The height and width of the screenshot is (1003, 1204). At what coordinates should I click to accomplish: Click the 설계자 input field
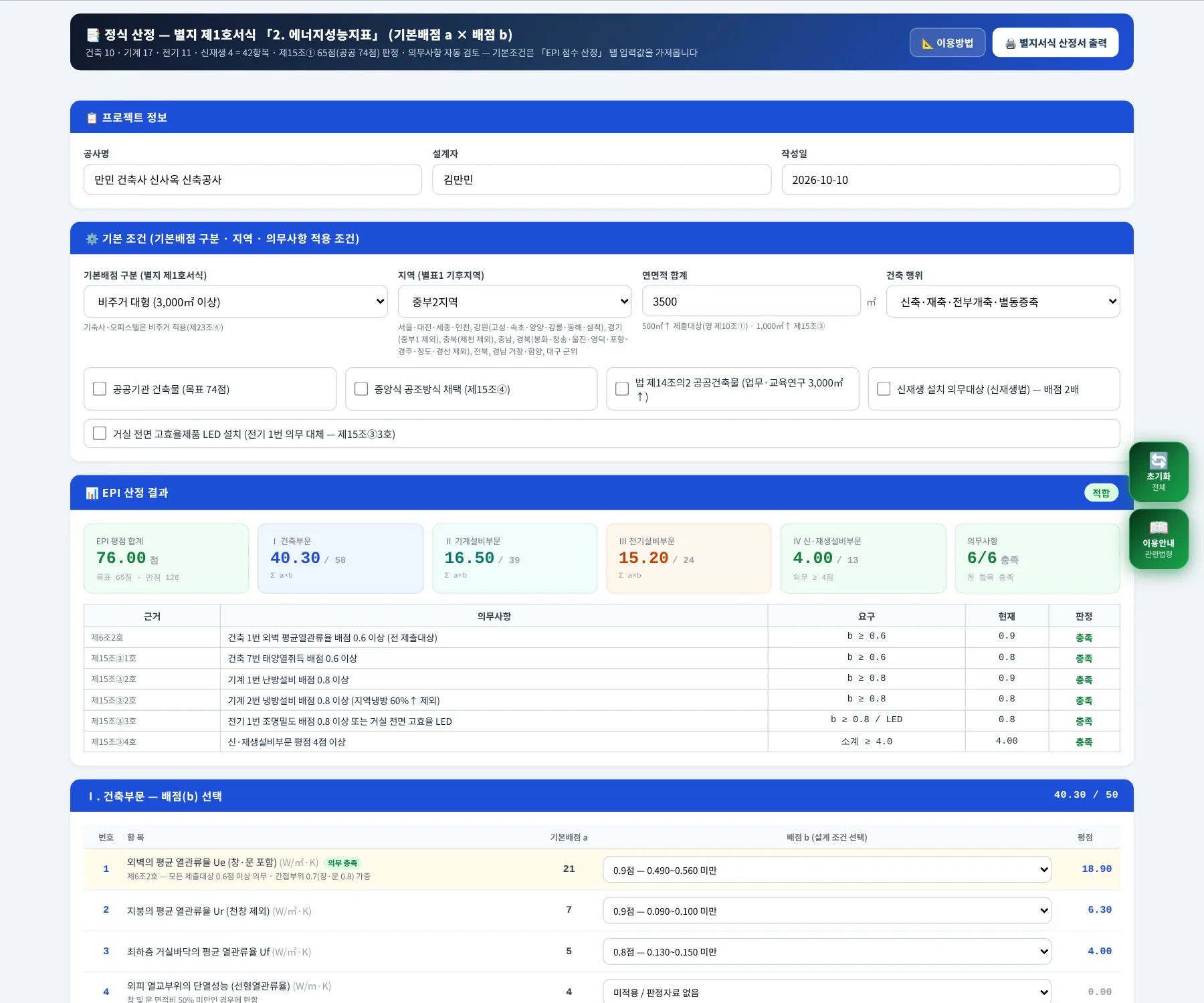[x=601, y=180]
